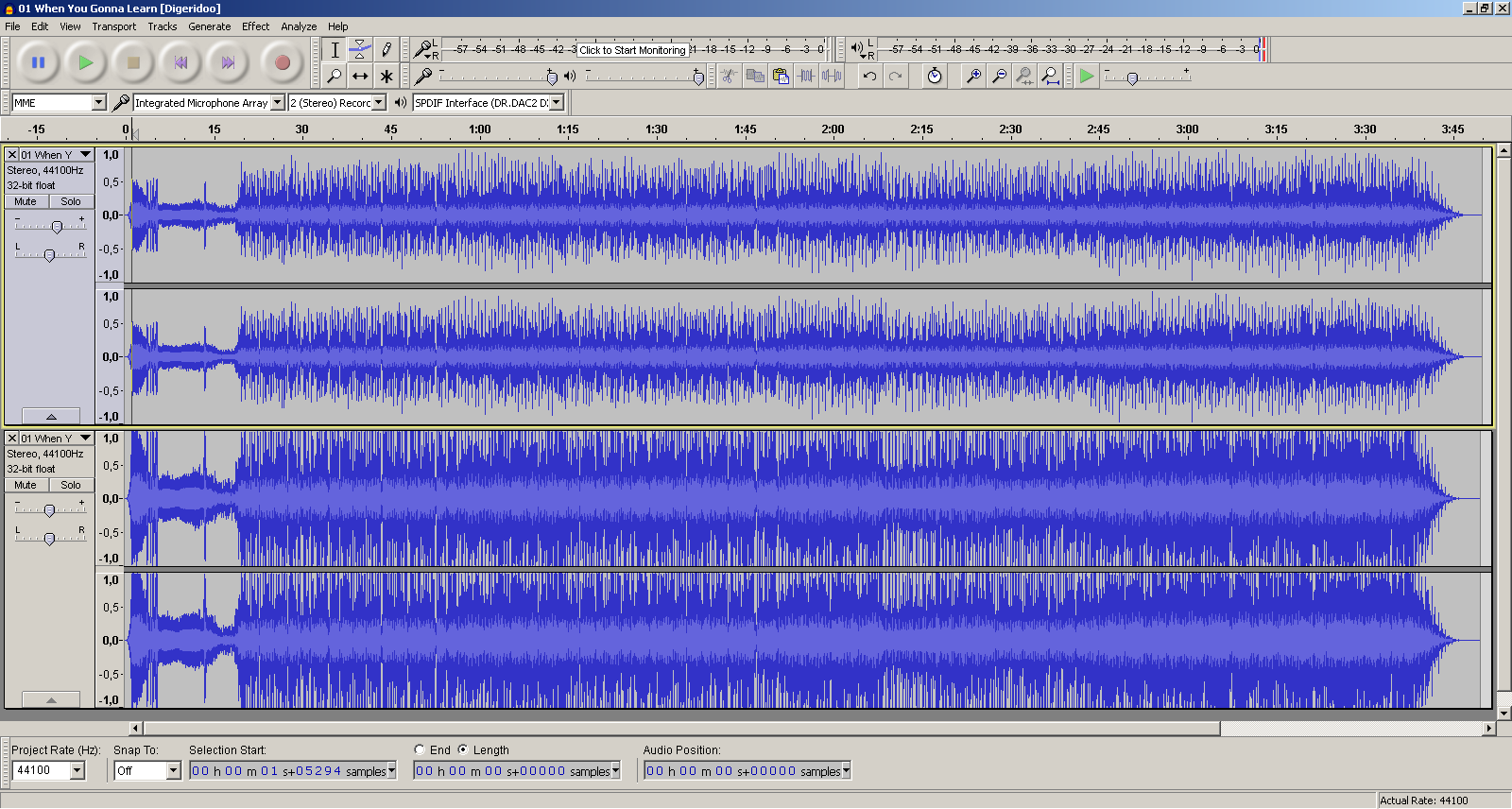The image size is (1512, 809).
Task: Solo the first stereo track
Action: click(x=71, y=201)
